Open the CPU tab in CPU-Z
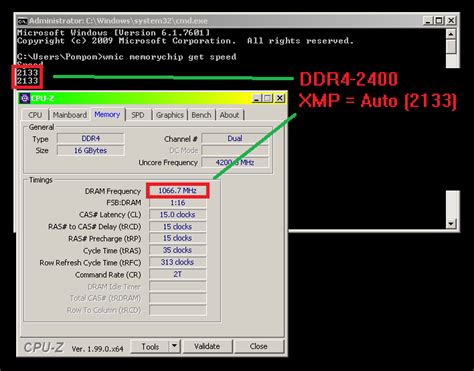Image resolution: width=474 pixels, height=371 pixels. coord(35,115)
